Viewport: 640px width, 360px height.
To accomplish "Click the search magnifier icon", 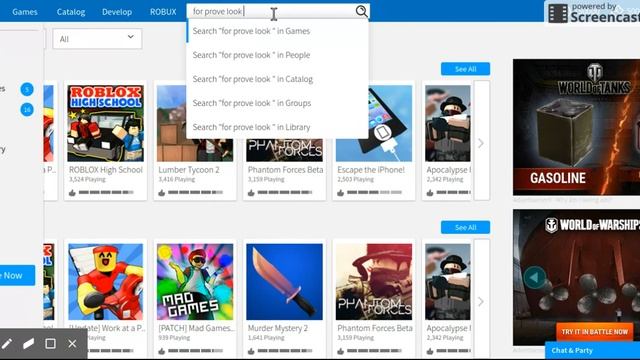I will [x=361, y=11].
